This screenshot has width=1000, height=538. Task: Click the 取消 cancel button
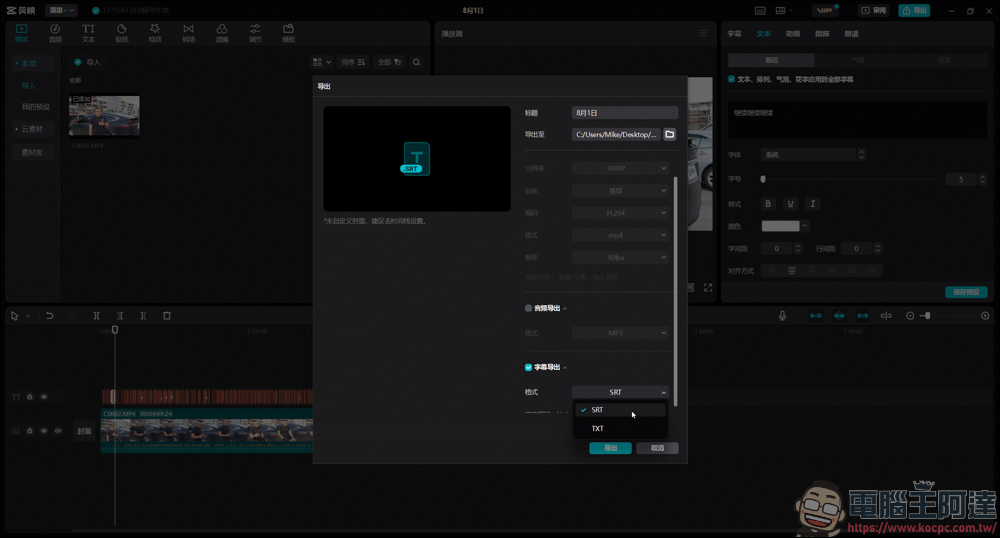click(x=657, y=448)
